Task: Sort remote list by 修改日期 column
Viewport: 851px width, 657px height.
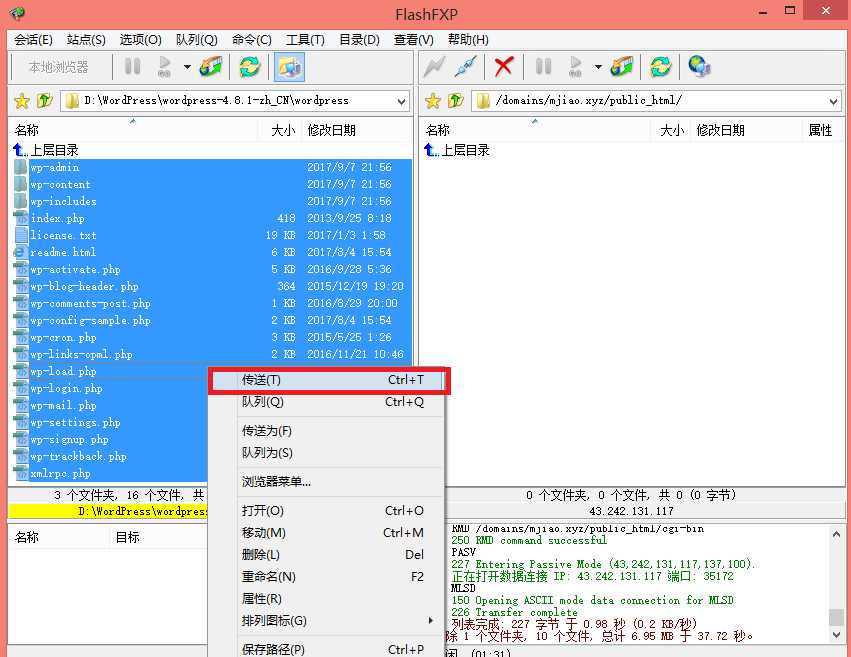Action: pyautogui.click(x=745, y=130)
